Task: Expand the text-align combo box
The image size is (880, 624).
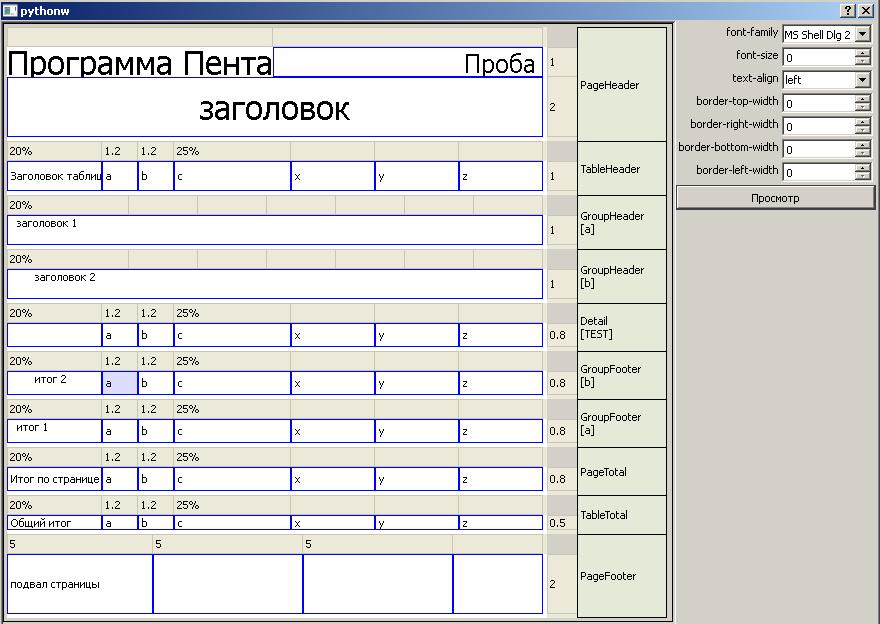Action: [x=863, y=80]
